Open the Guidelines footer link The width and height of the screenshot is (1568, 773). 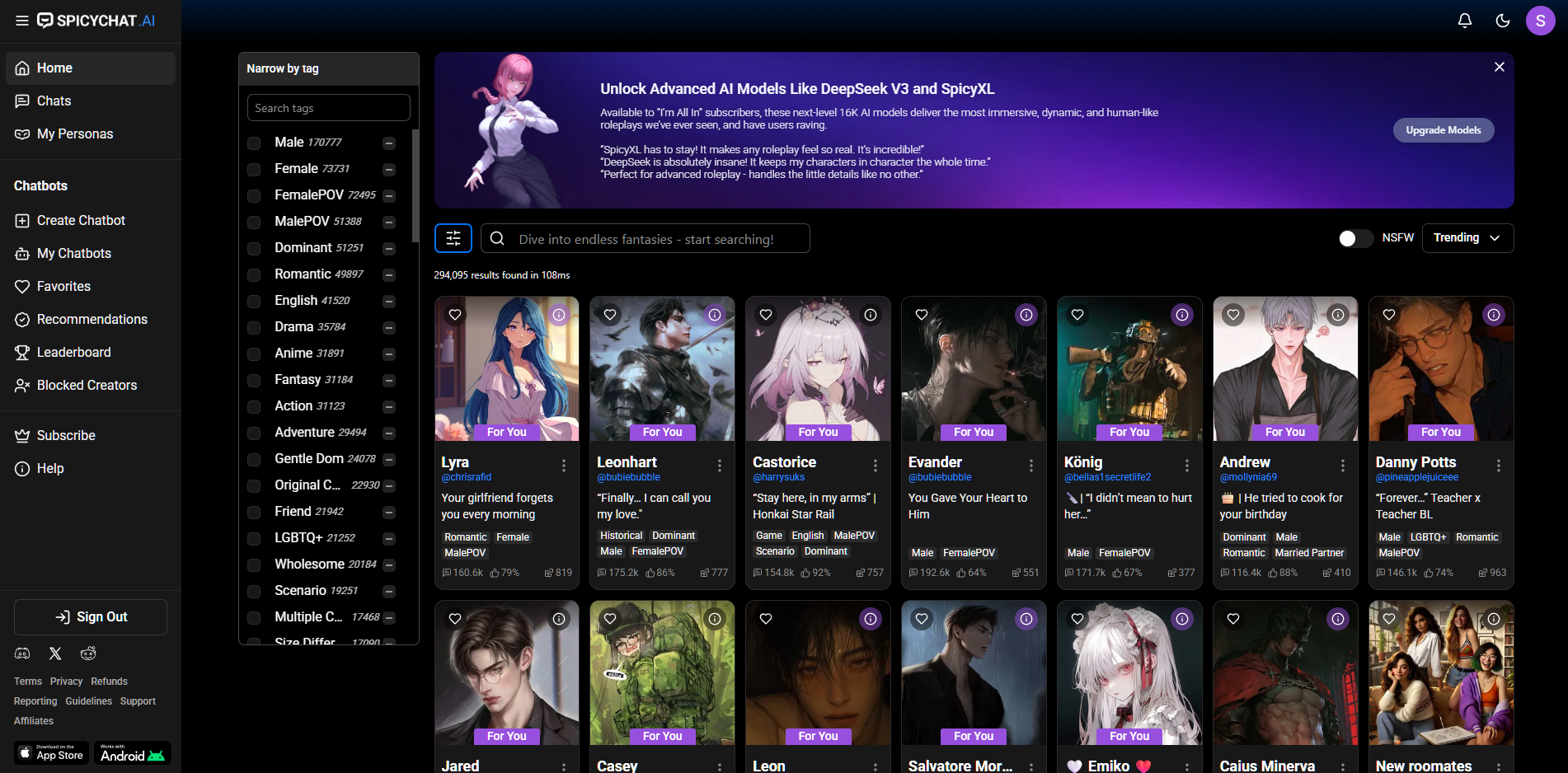(89, 701)
